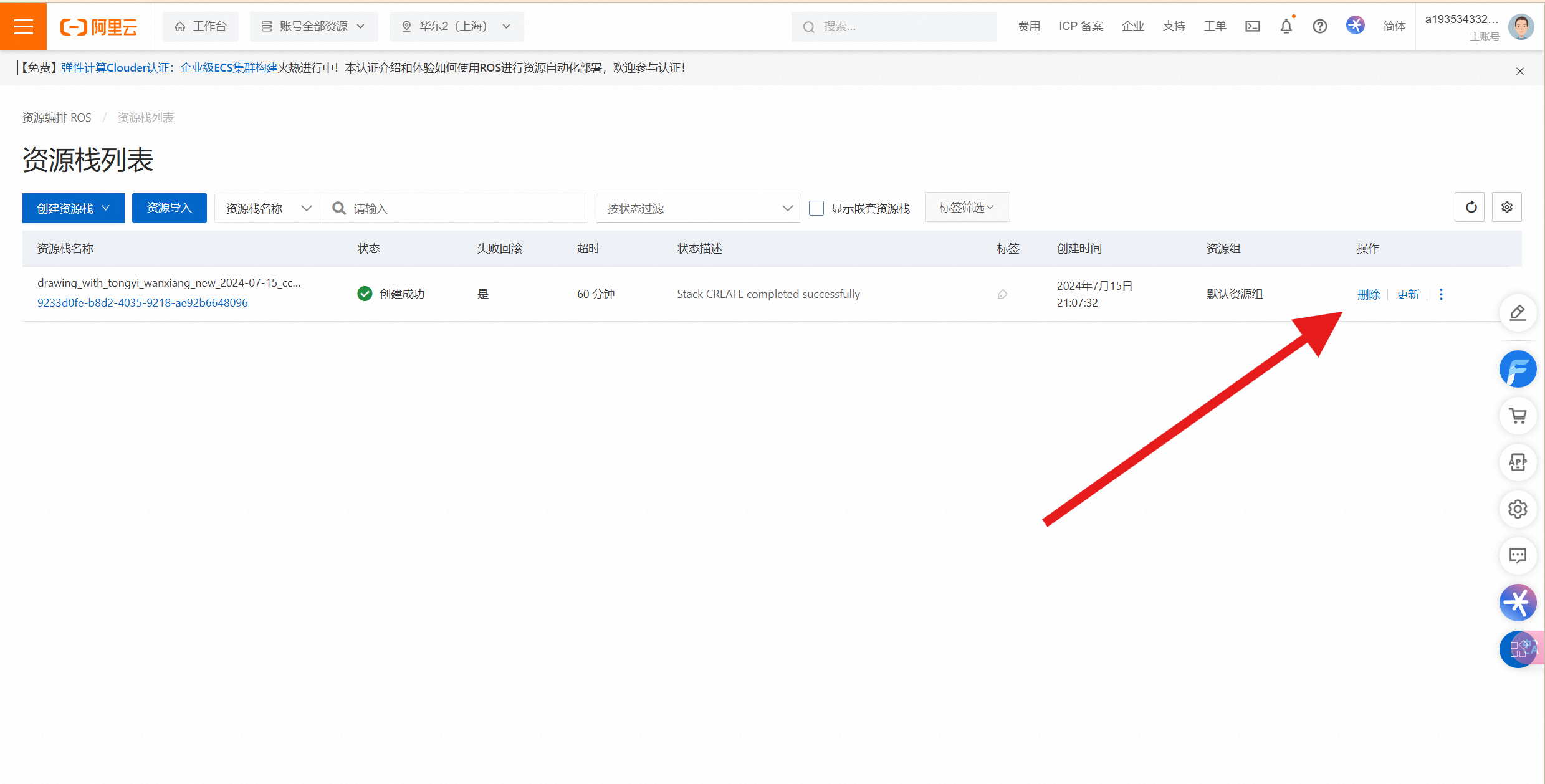The image size is (1545, 784).
Task: Open the Cloud Shell terminal icon
Action: [x=1252, y=26]
